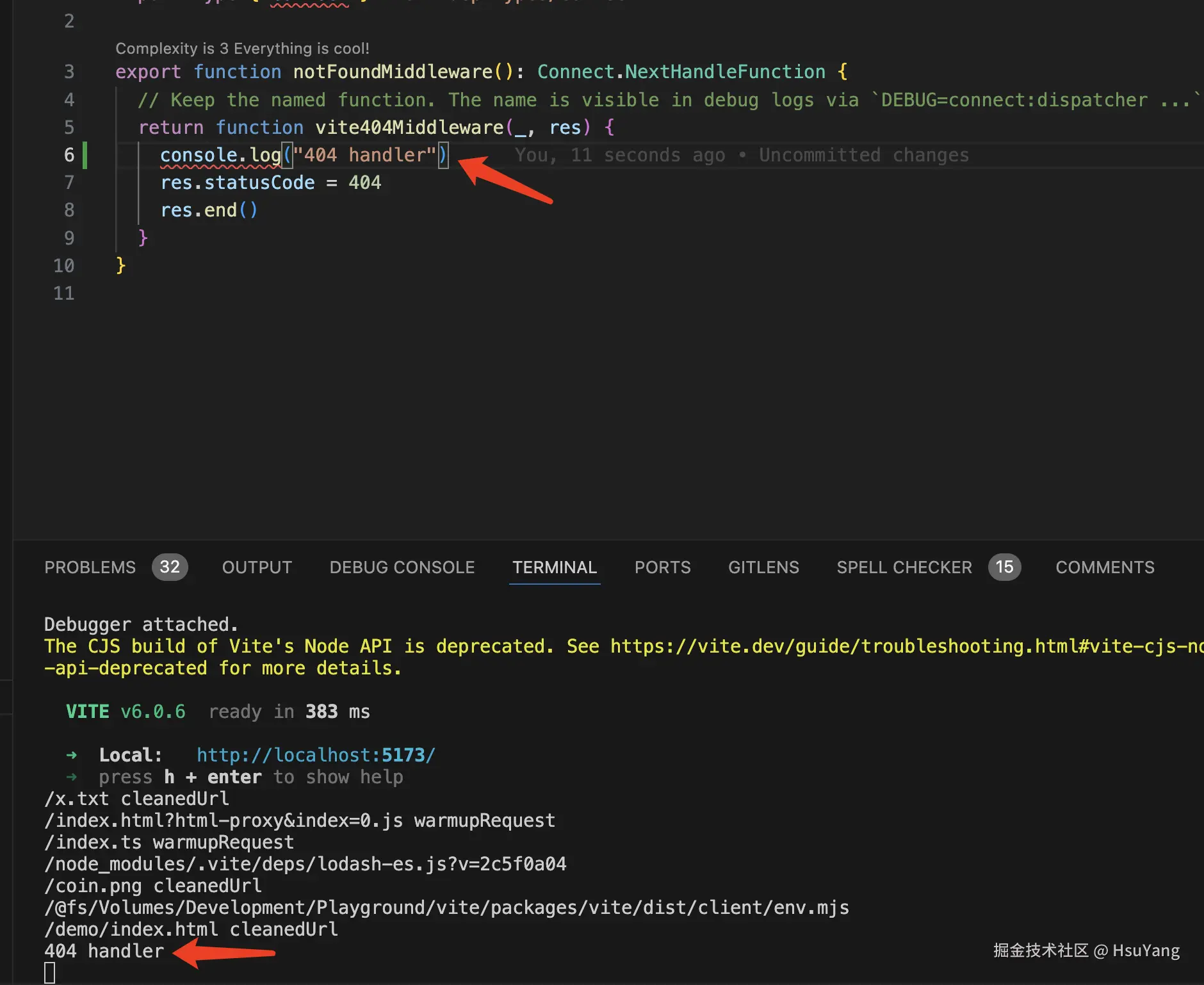Image resolution: width=1204 pixels, height=985 pixels.
Task: Click the terminal cursor prompt
Action: [50, 973]
